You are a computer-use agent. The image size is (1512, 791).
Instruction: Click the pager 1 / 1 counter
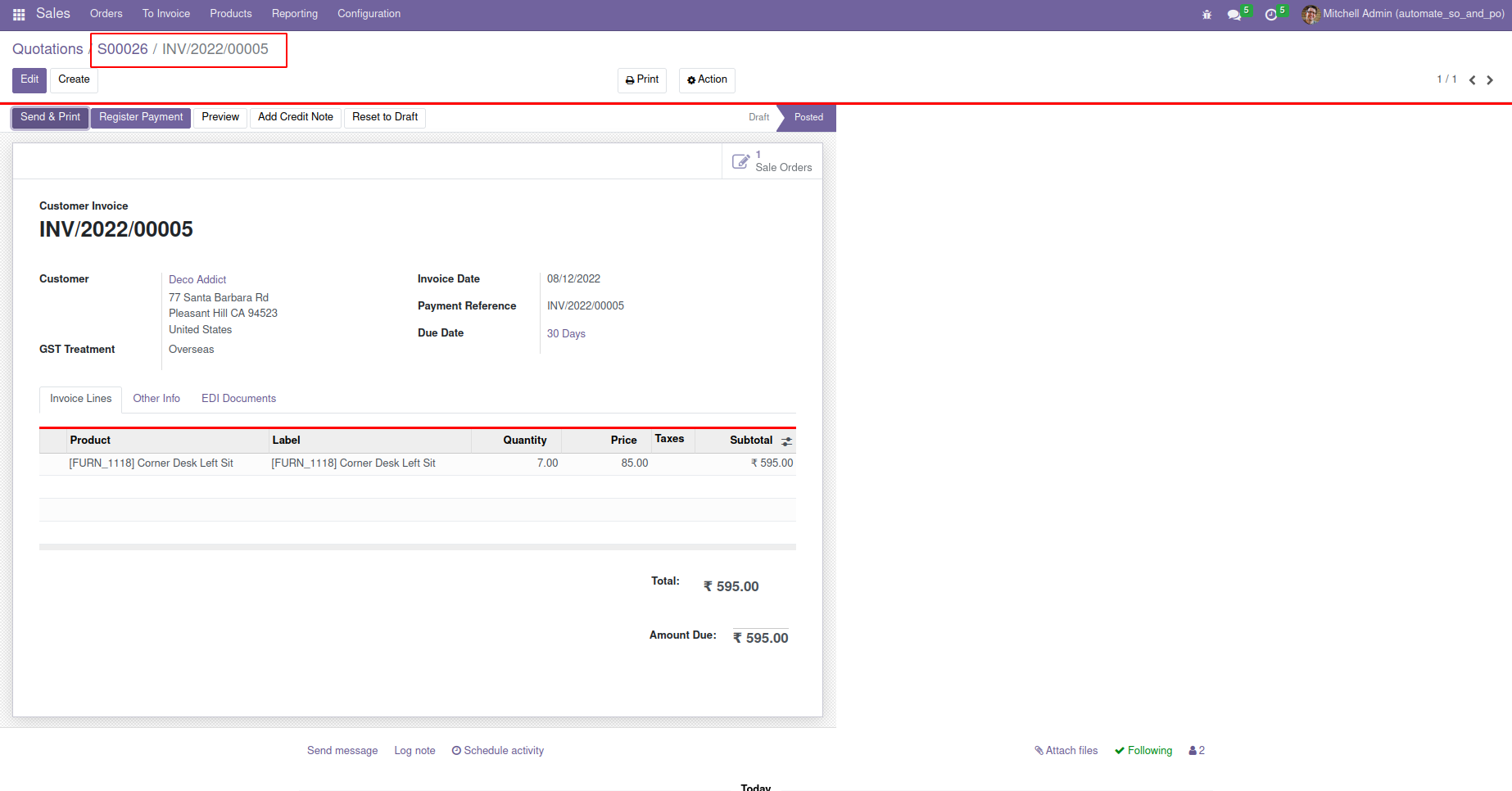pos(1446,80)
